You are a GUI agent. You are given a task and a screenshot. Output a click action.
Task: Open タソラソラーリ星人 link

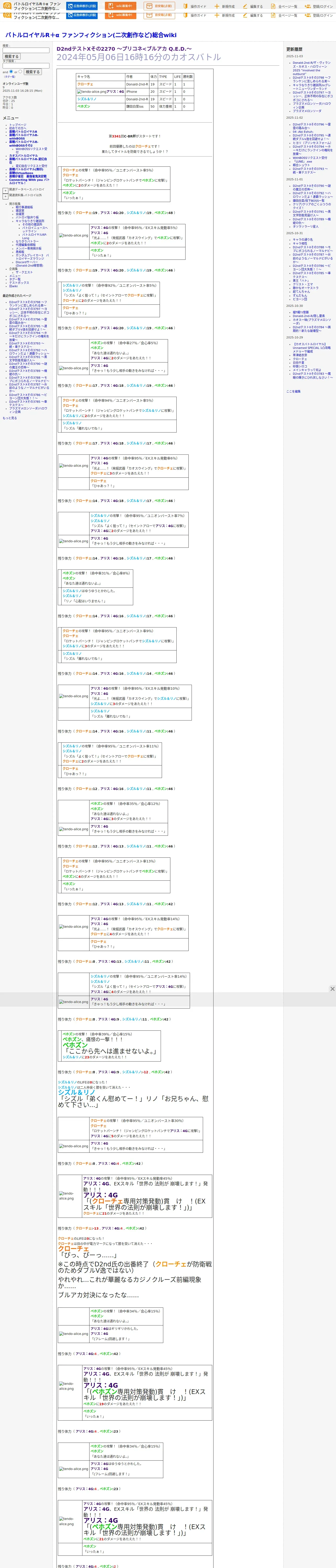coord(305,226)
